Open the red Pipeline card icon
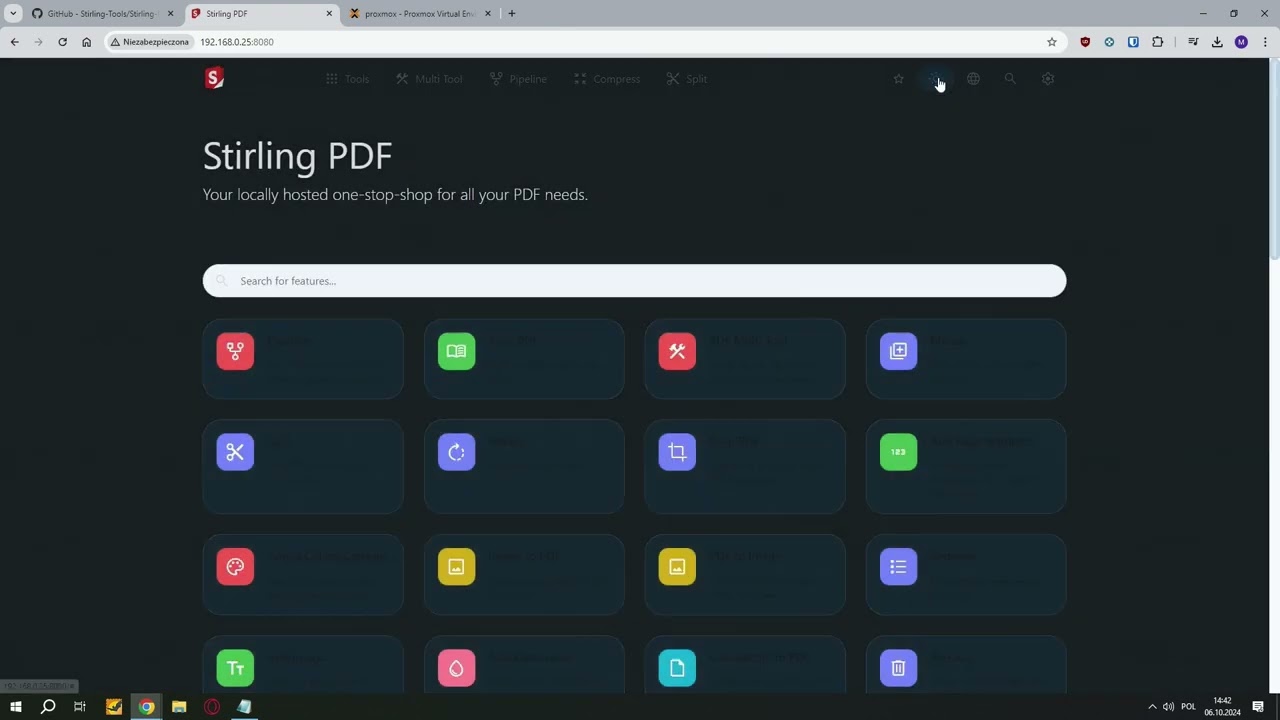The image size is (1280, 720). coord(235,351)
